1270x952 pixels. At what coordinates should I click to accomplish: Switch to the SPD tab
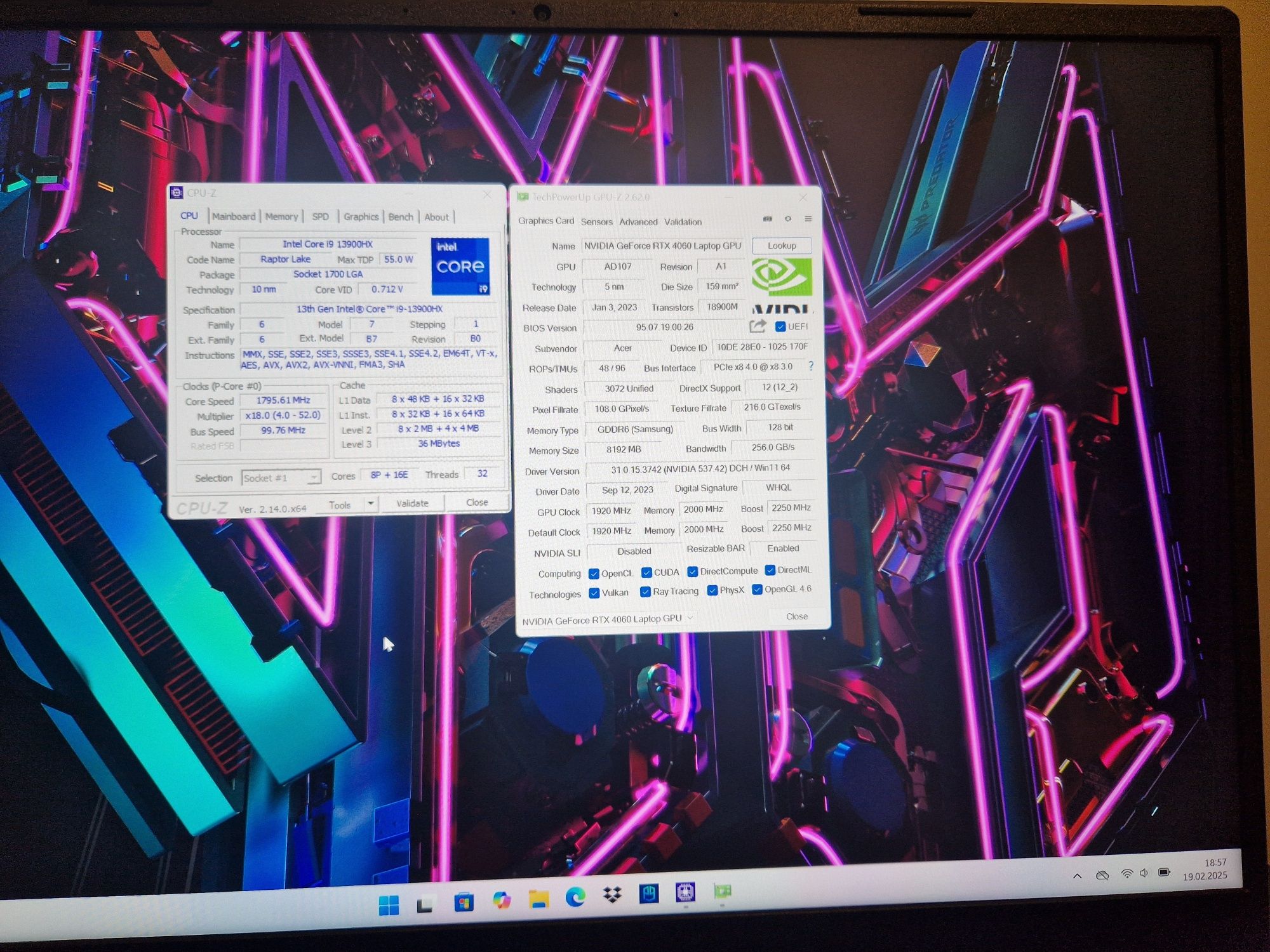320,216
